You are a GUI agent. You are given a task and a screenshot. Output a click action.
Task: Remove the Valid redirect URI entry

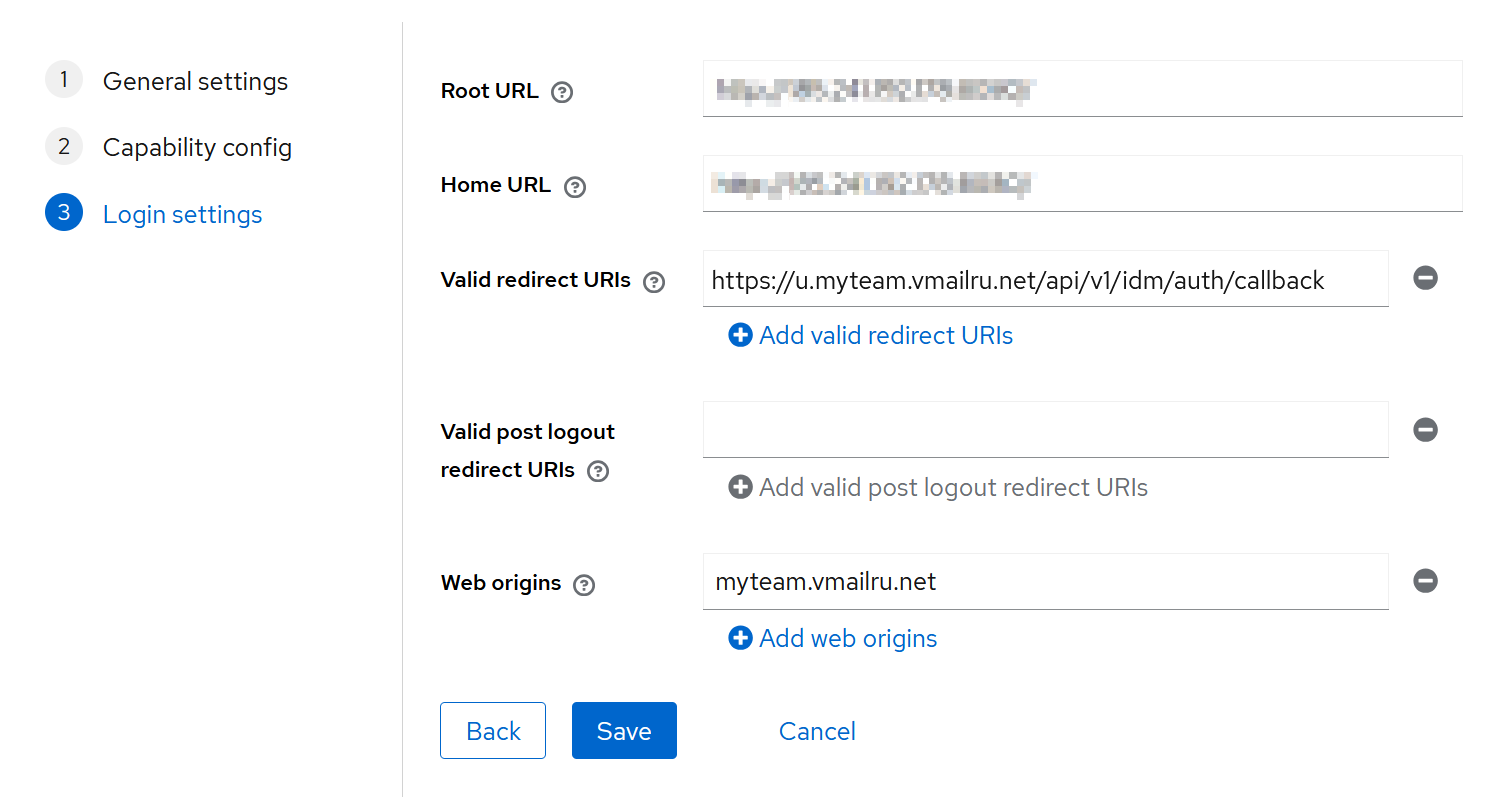point(1425,278)
